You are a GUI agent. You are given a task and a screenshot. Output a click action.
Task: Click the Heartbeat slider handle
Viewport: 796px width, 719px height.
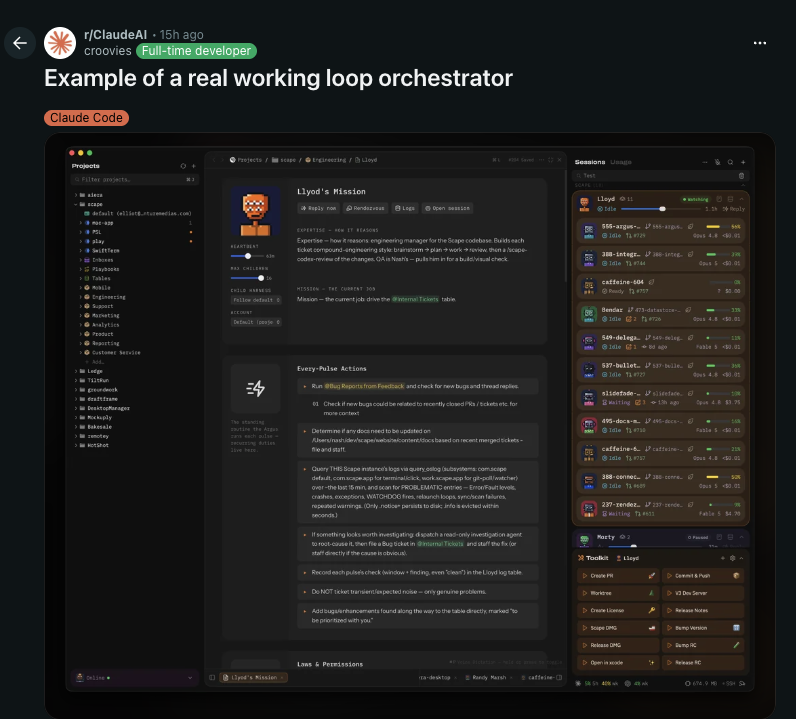[x=248, y=256]
